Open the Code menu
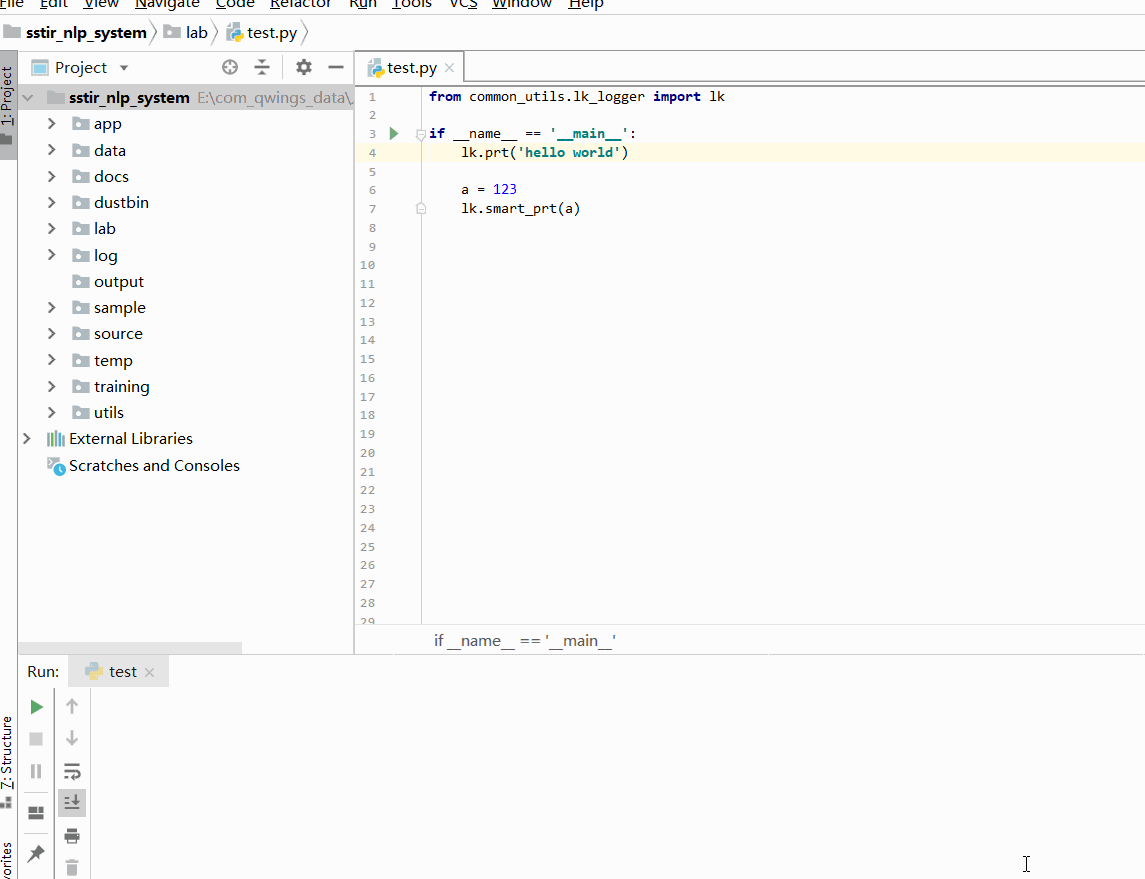 pyautogui.click(x=235, y=4)
